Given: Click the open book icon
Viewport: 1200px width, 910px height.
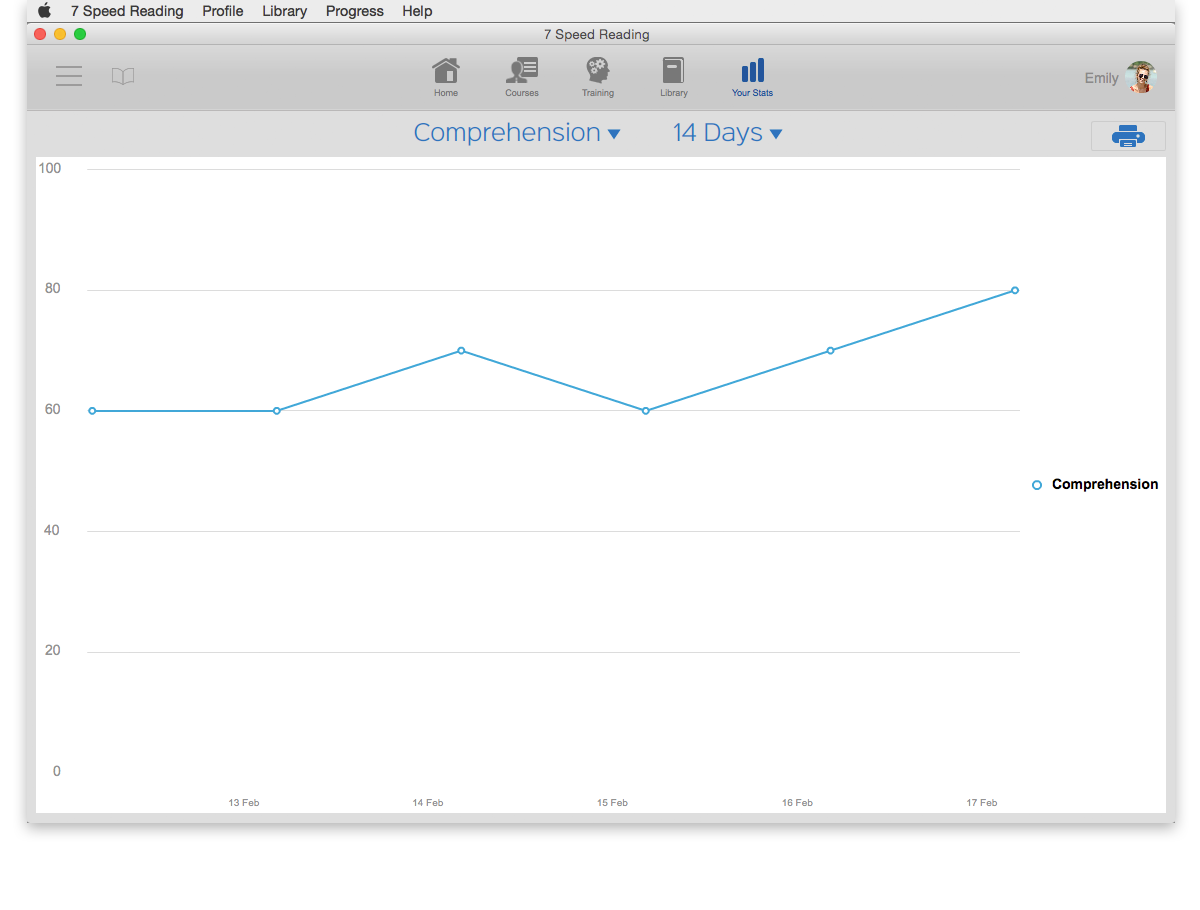Looking at the screenshot, I should tap(123, 76).
